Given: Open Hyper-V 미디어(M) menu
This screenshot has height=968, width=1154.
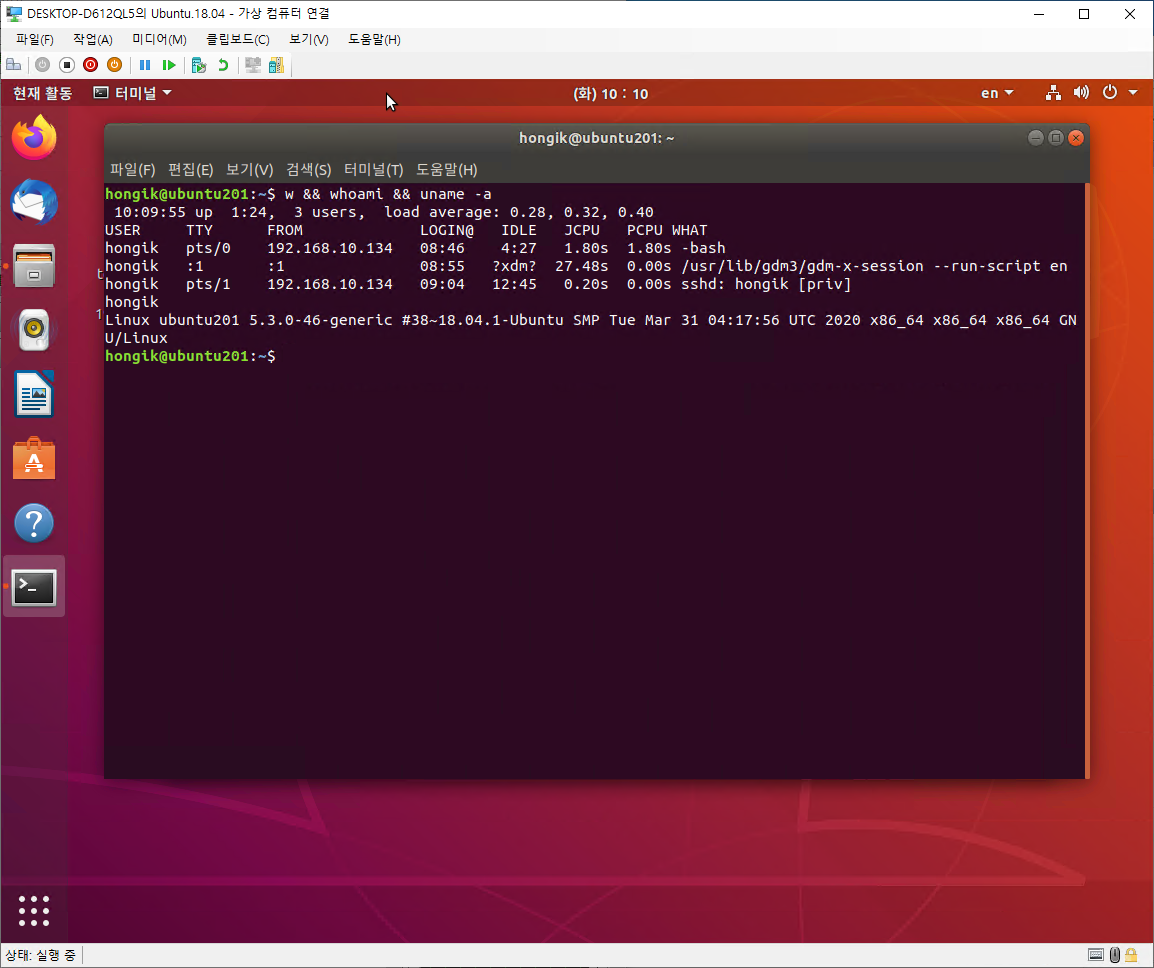Looking at the screenshot, I should click(x=159, y=40).
